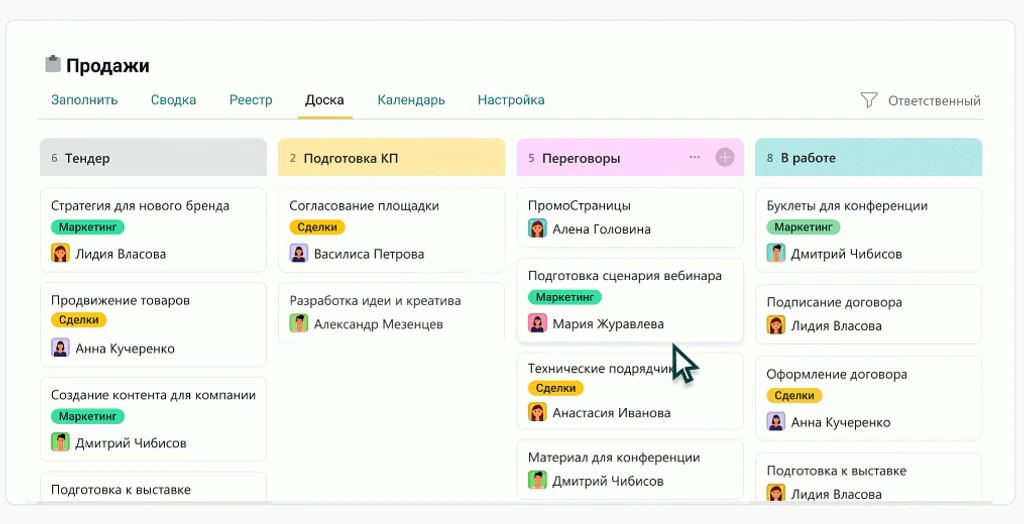Switch to the Заполнить tab
1024x524 pixels.
(x=84, y=100)
